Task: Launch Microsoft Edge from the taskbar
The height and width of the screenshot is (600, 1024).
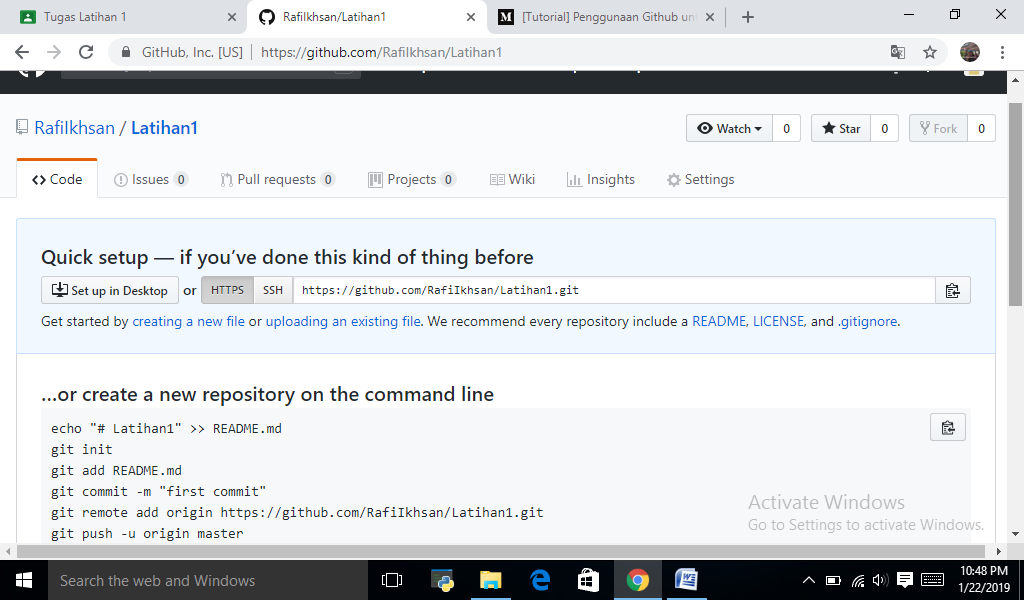Action: pos(540,580)
